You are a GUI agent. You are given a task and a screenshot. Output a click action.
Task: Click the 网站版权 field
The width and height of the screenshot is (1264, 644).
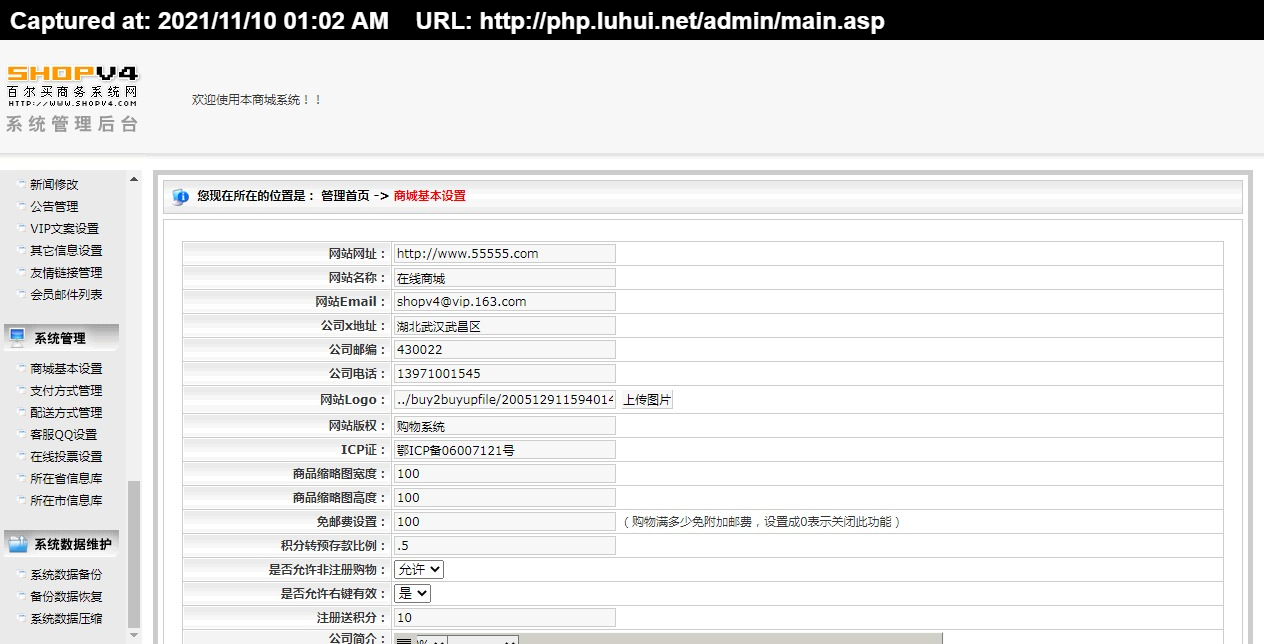click(505, 426)
